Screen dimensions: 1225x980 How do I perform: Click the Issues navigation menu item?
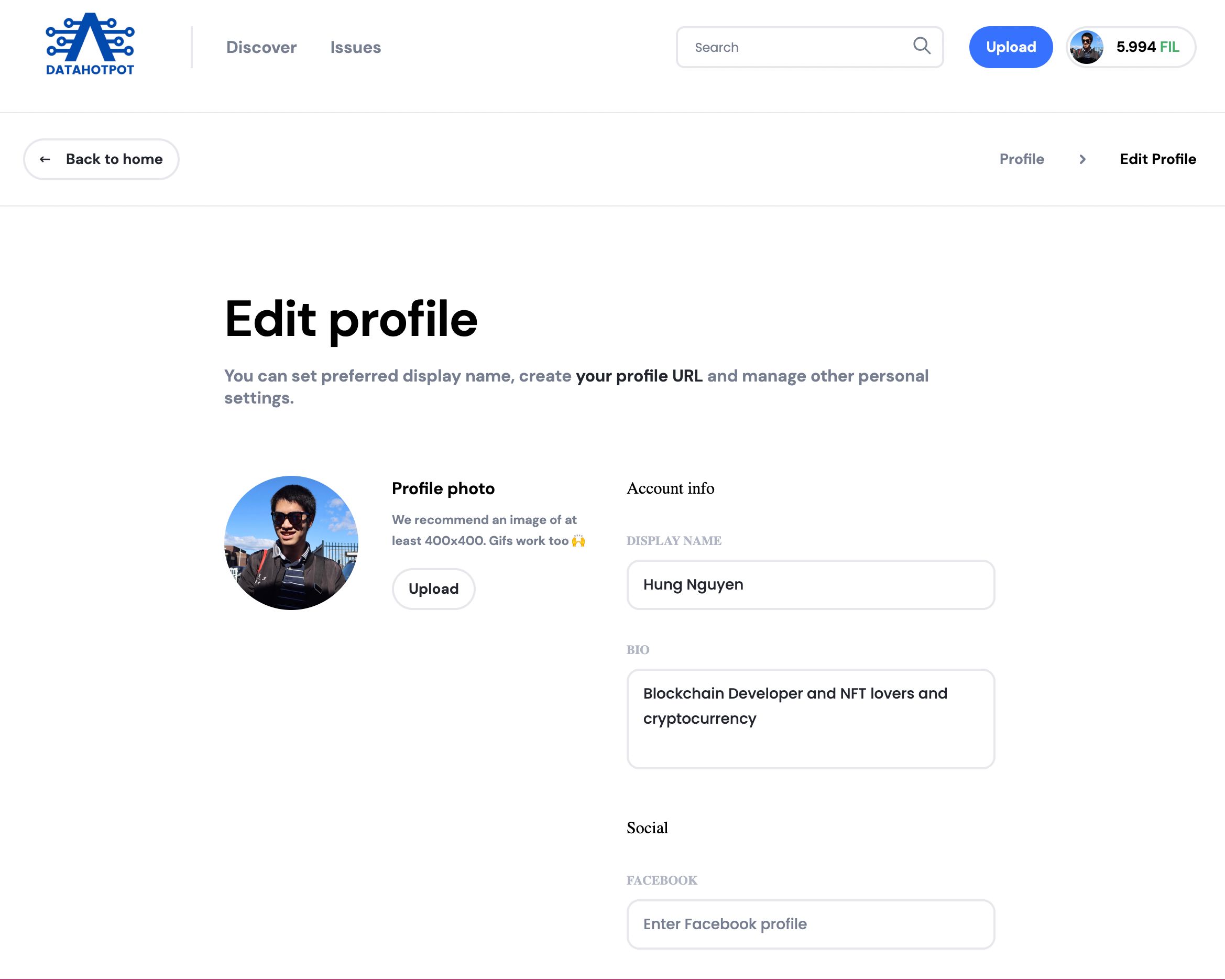tap(355, 46)
